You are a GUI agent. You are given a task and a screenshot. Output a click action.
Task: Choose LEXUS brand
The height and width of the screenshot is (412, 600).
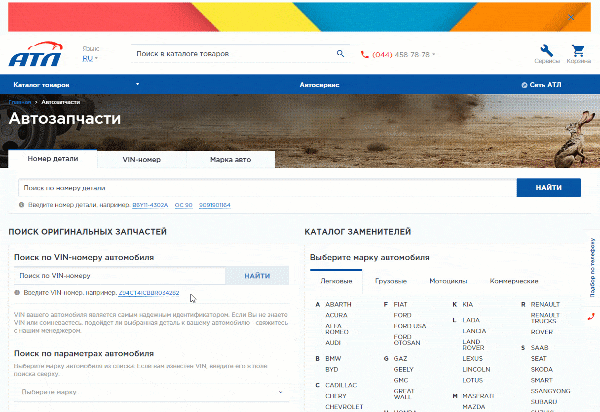click(x=472, y=359)
